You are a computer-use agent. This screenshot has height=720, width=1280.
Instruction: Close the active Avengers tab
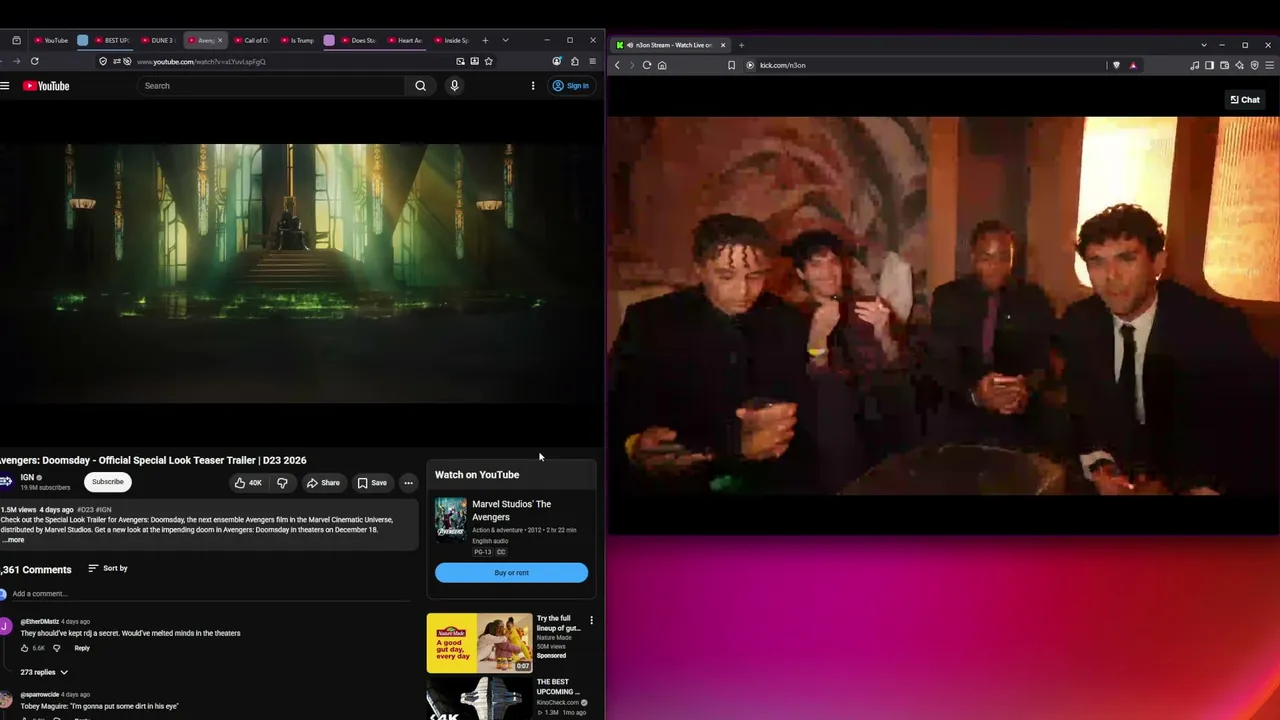(220, 40)
